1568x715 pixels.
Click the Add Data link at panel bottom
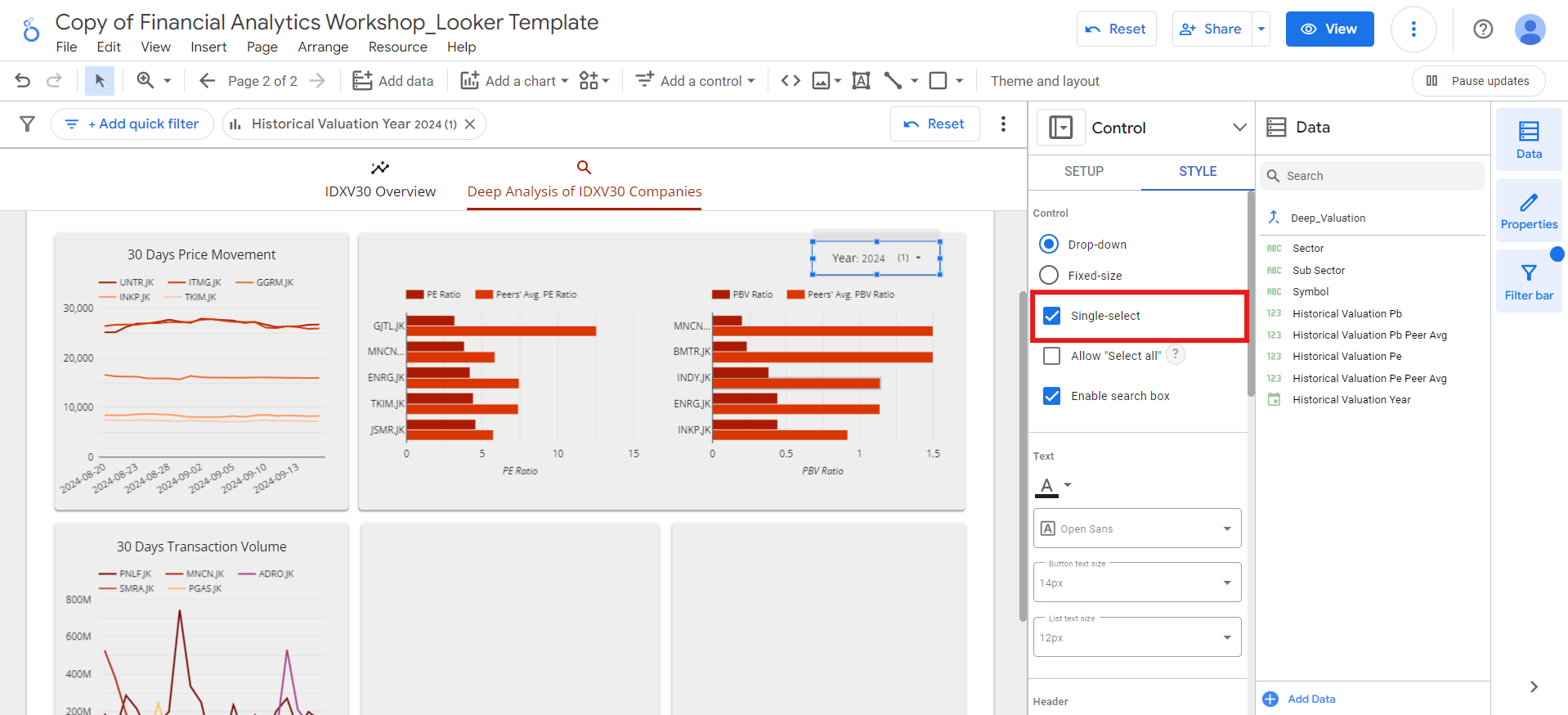click(x=1299, y=699)
